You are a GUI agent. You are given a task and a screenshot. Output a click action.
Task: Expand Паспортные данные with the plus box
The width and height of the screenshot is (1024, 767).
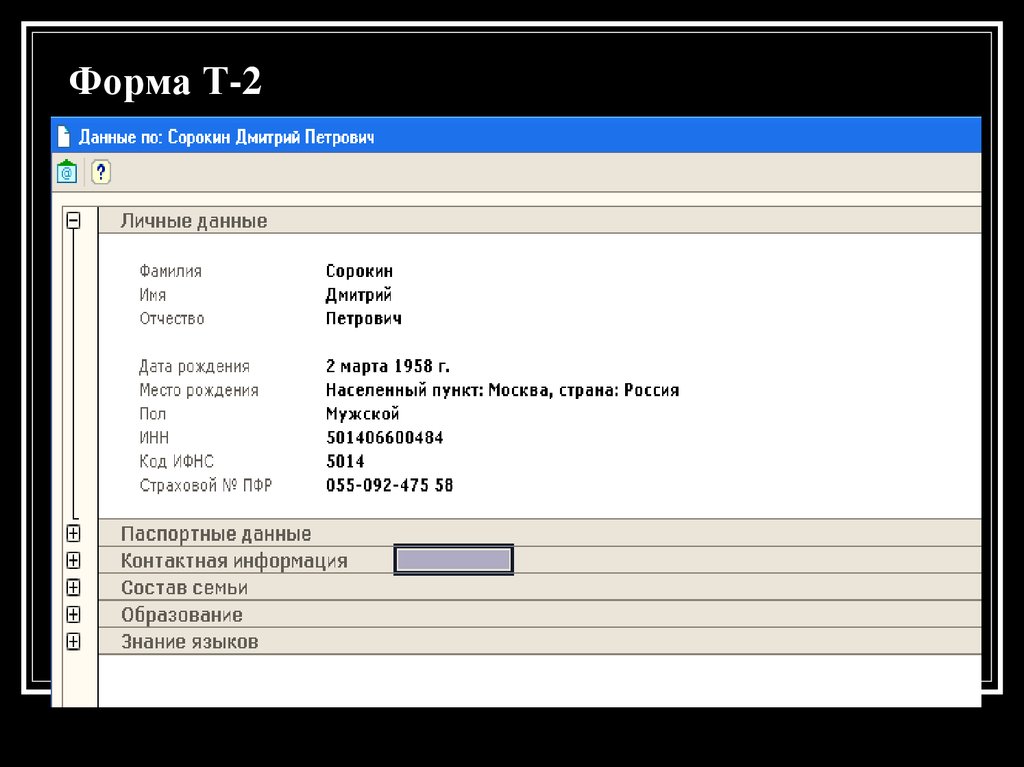(x=74, y=533)
